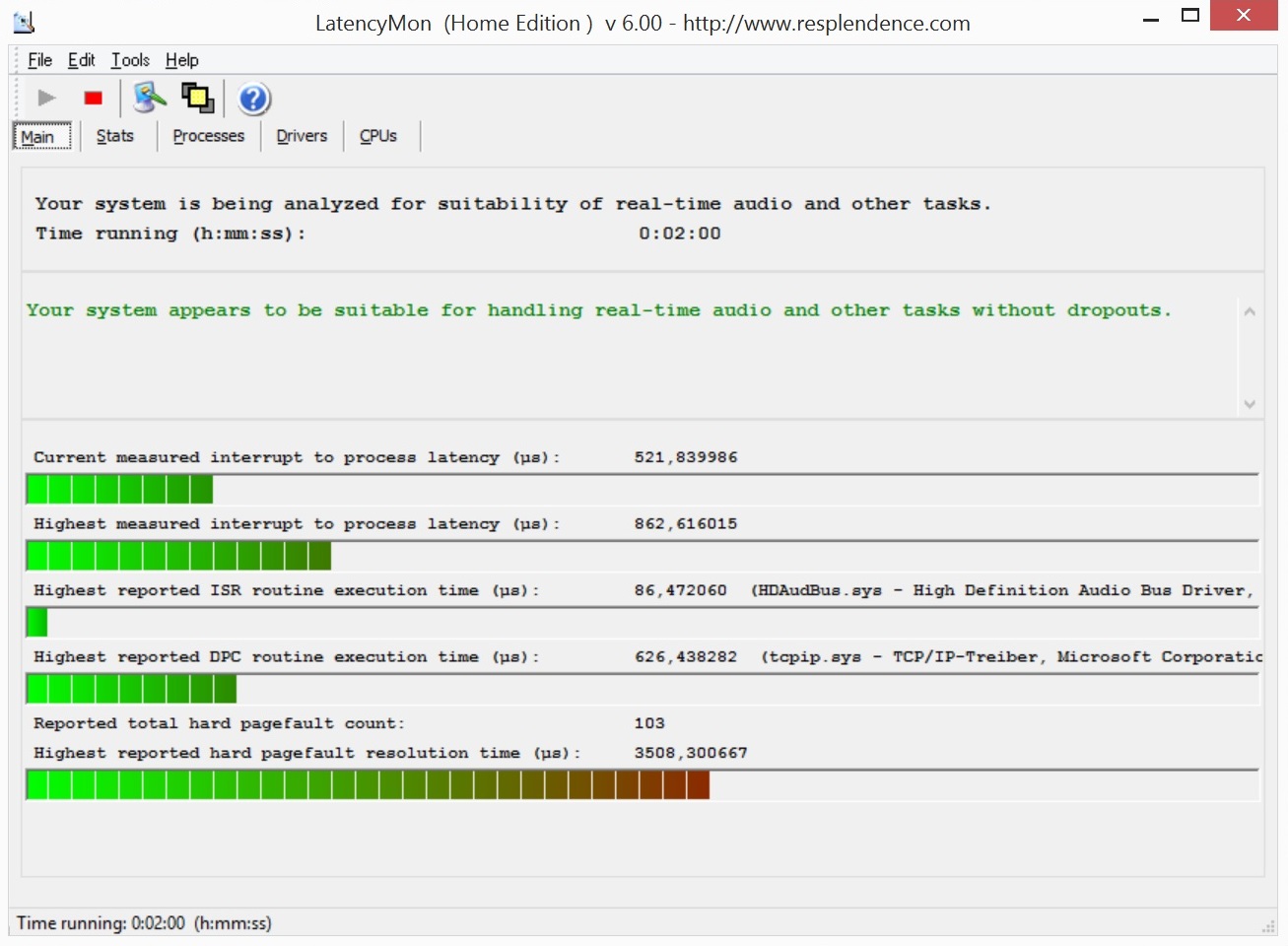Click the 0:02:00 time running value

(680, 234)
